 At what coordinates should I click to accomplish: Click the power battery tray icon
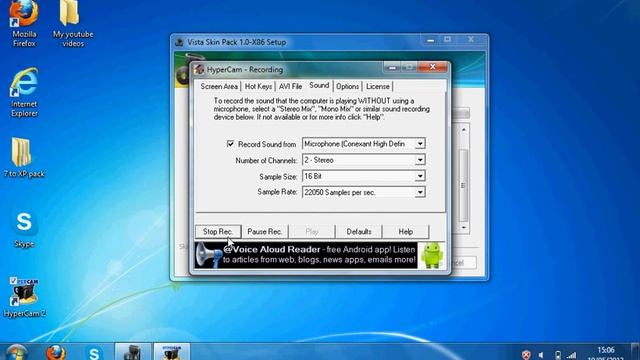point(558,355)
